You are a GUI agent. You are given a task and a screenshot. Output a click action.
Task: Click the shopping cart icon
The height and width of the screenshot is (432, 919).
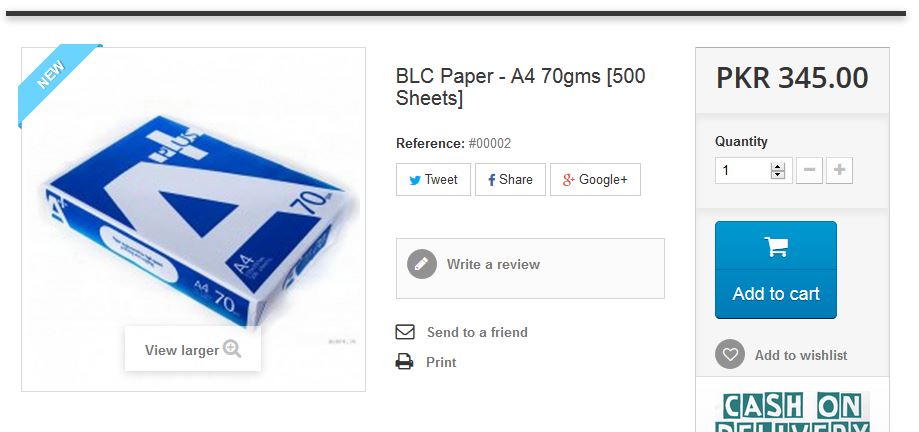pyautogui.click(x=776, y=246)
